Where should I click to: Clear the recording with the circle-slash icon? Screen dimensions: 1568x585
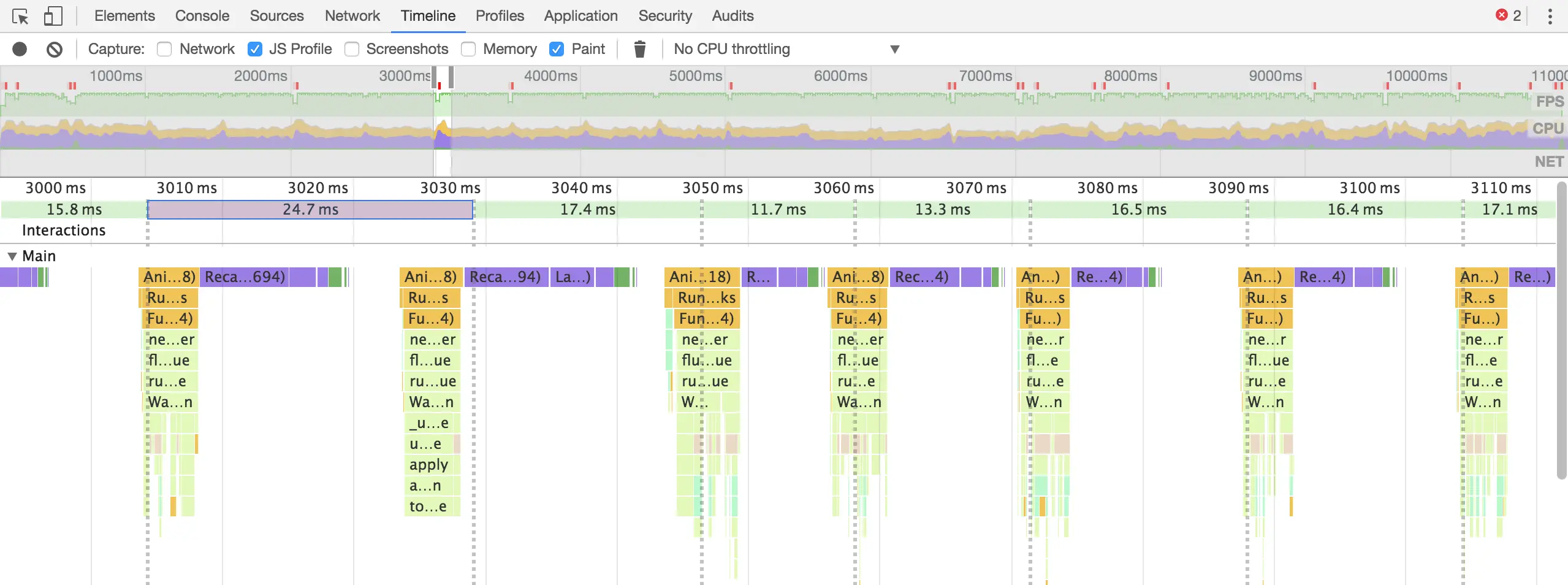pos(55,49)
